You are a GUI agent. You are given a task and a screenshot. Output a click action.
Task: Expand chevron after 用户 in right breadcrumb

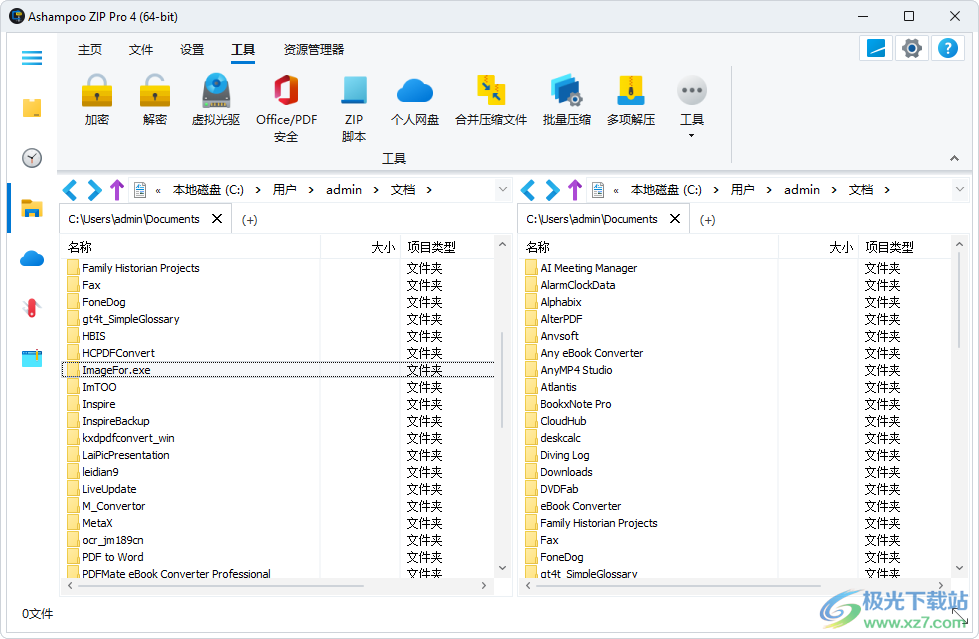tap(769, 190)
